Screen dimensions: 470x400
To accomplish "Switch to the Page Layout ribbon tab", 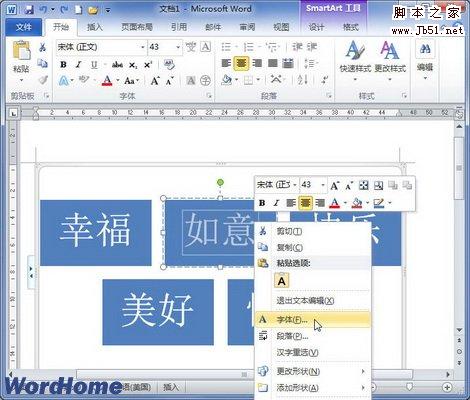I will (137, 27).
